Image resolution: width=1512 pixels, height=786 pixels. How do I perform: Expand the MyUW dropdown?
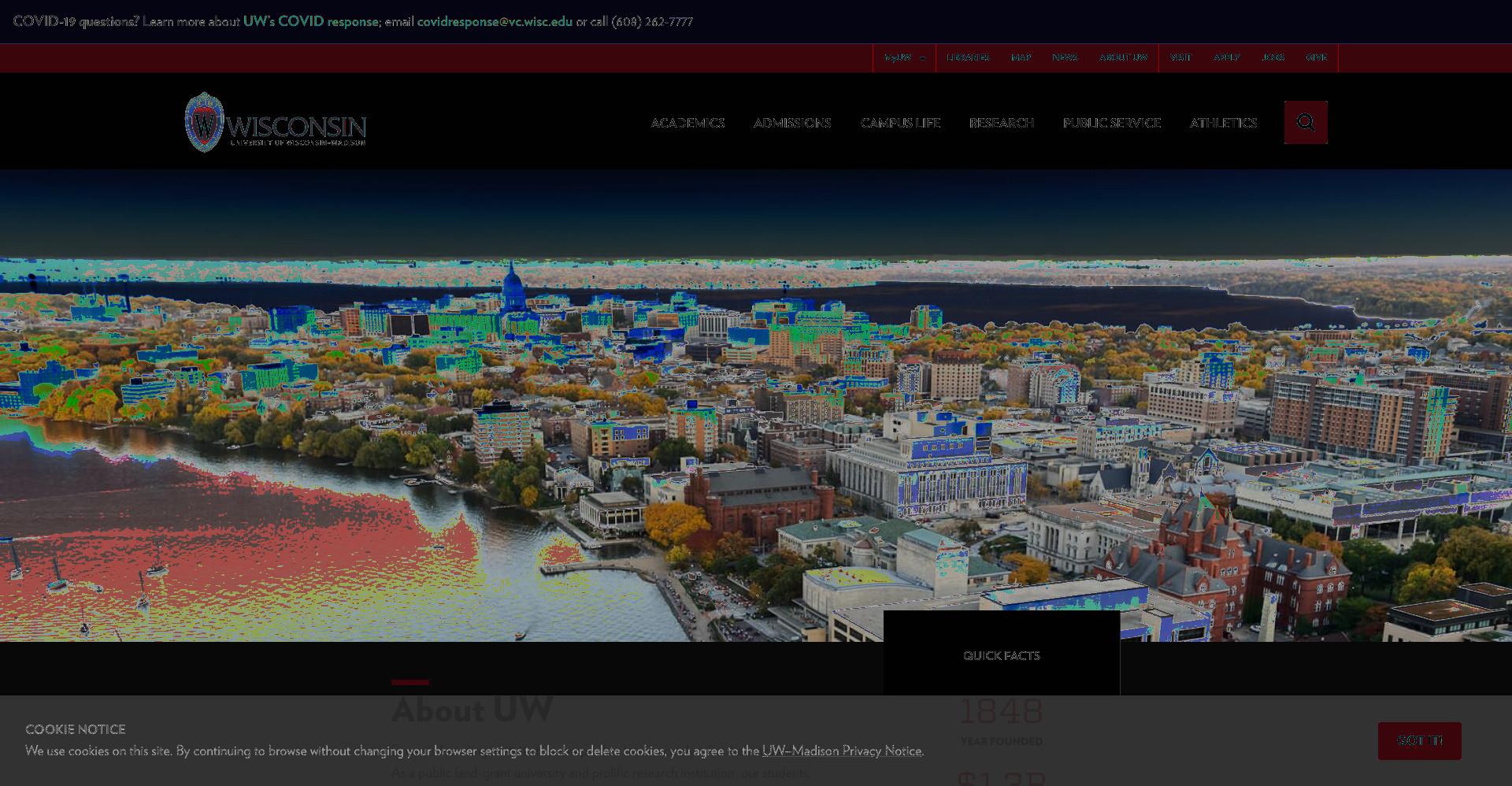point(904,57)
